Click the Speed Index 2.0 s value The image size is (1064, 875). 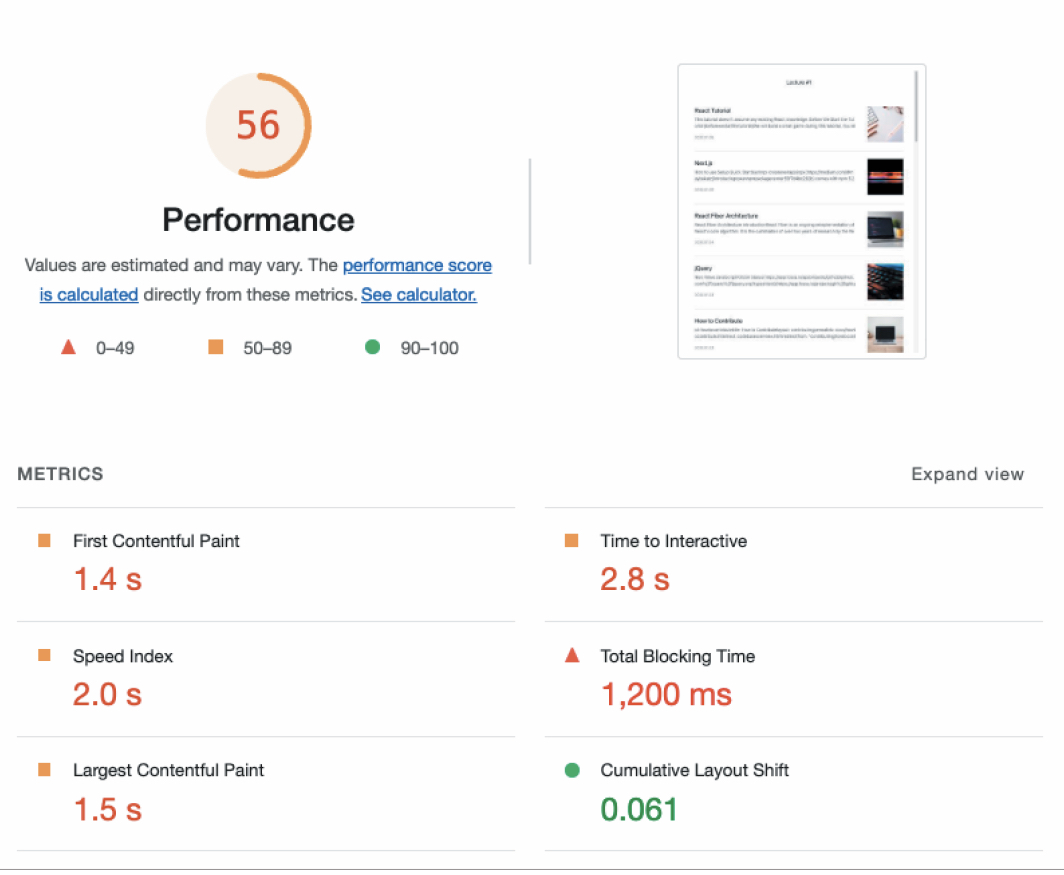[107, 694]
